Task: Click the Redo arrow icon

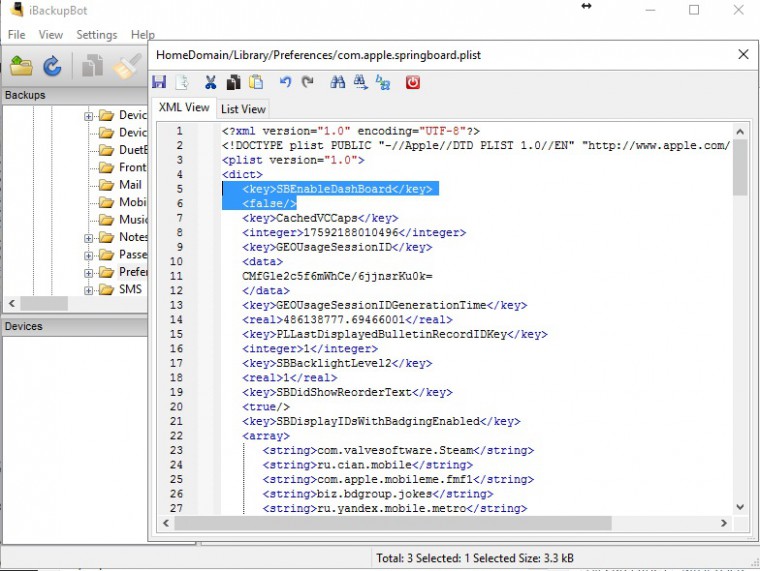Action: point(308,83)
